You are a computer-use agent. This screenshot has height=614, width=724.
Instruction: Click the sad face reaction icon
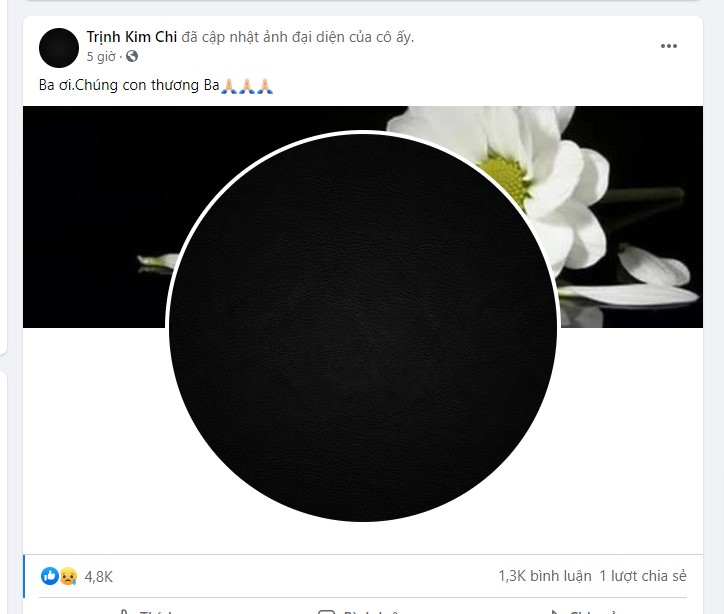pyautogui.click(x=68, y=576)
